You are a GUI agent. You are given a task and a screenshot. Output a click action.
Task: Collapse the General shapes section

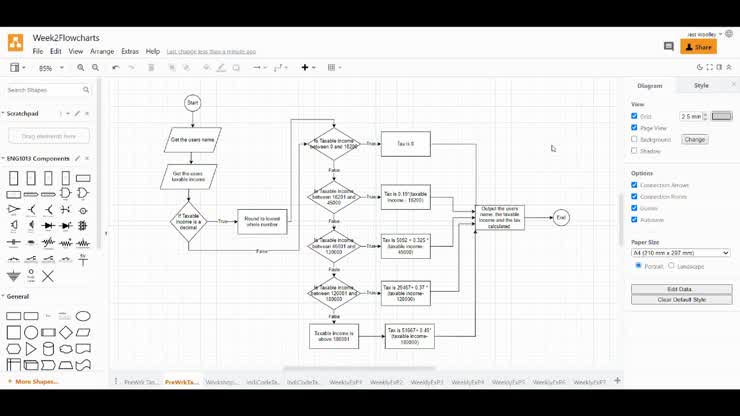3,297
